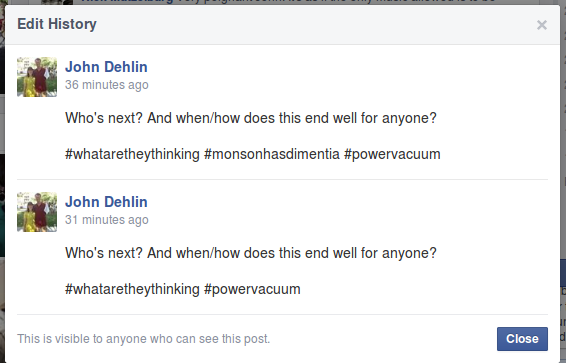Click the divider line between the two edit entries
This screenshot has width=566, height=363.
coord(282,179)
